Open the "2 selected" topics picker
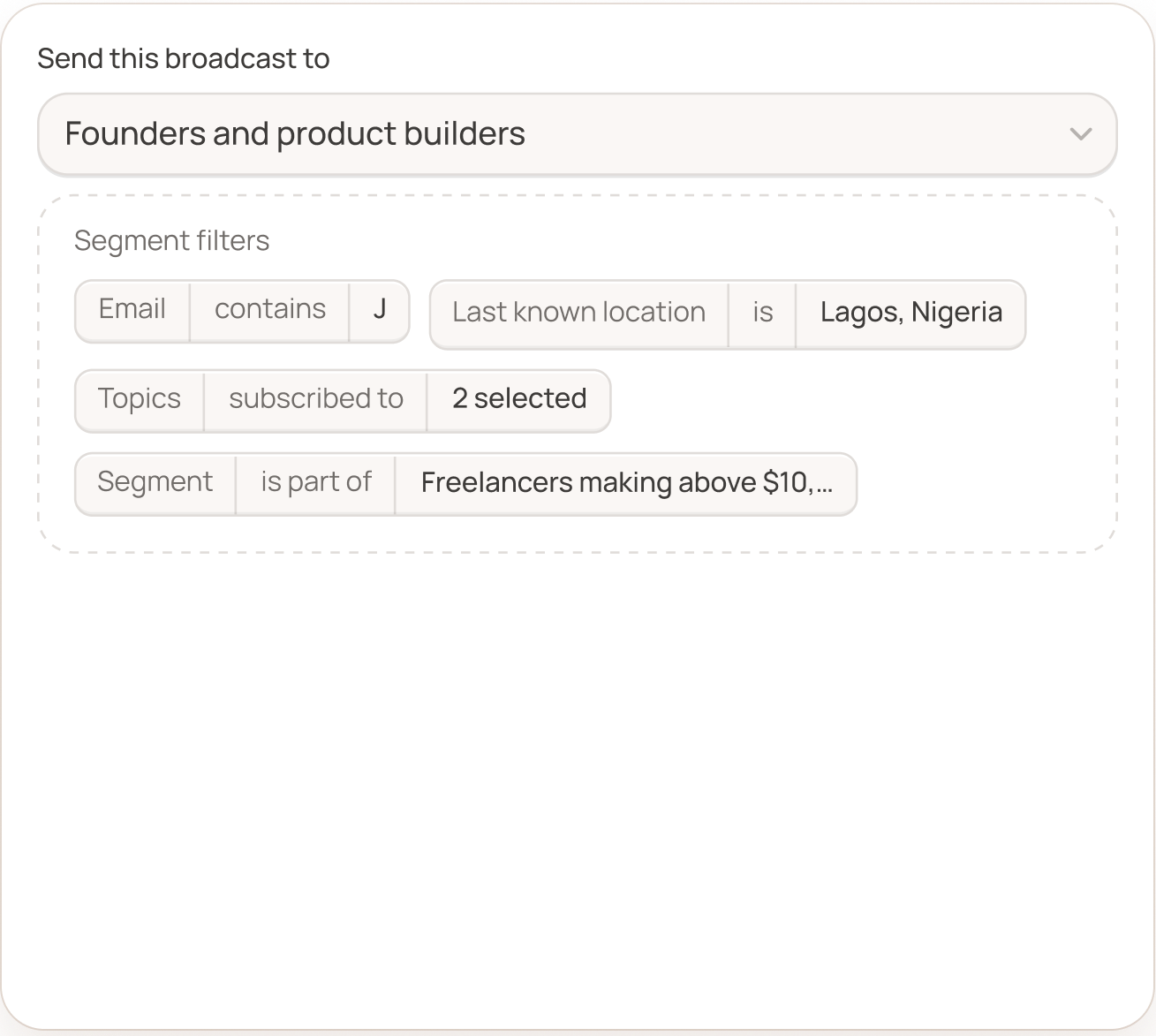This screenshot has height=1036, width=1156. pos(519,399)
